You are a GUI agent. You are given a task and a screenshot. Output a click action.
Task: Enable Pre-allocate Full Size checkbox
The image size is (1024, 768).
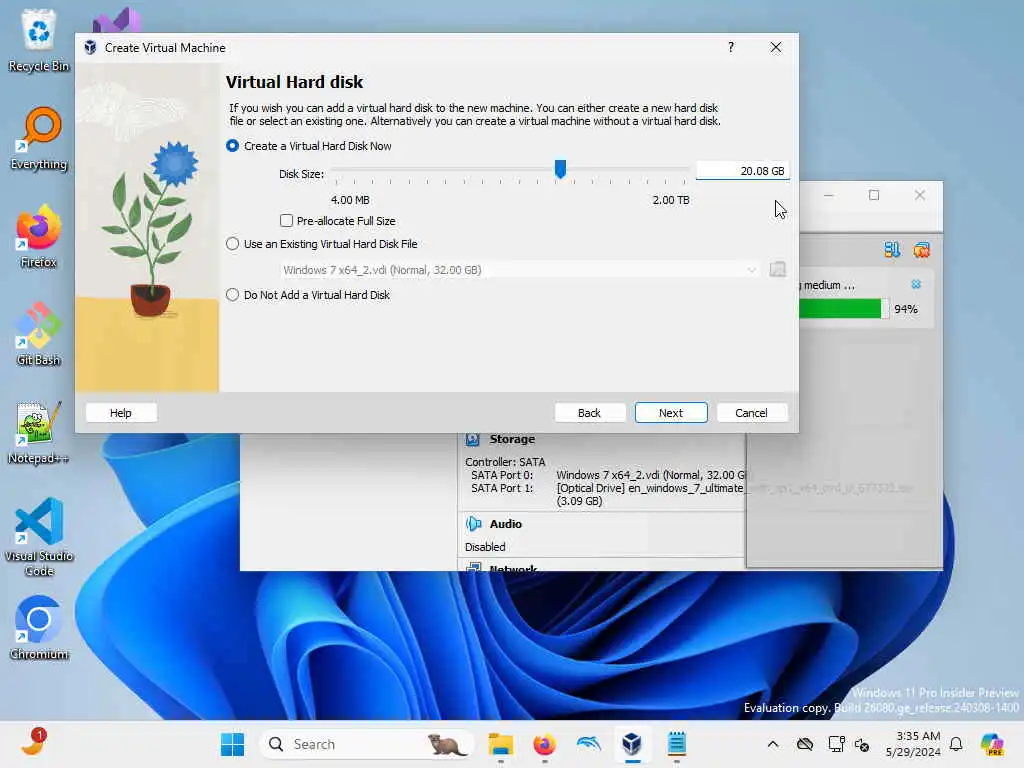[x=338, y=221]
